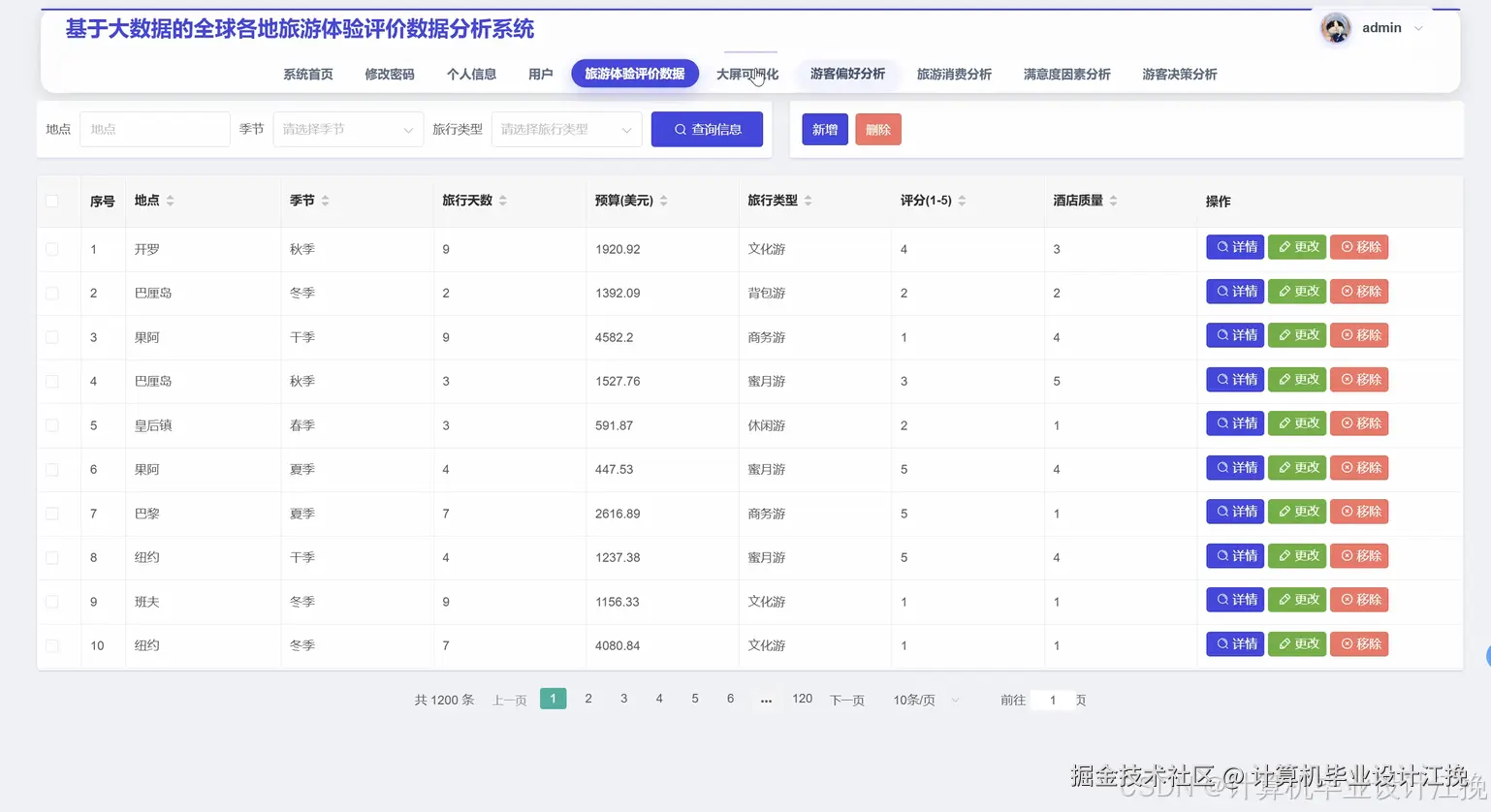Click the search magnifier in 查询信息 button
The width and height of the screenshot is (1491, 812).
pos(682,129)
